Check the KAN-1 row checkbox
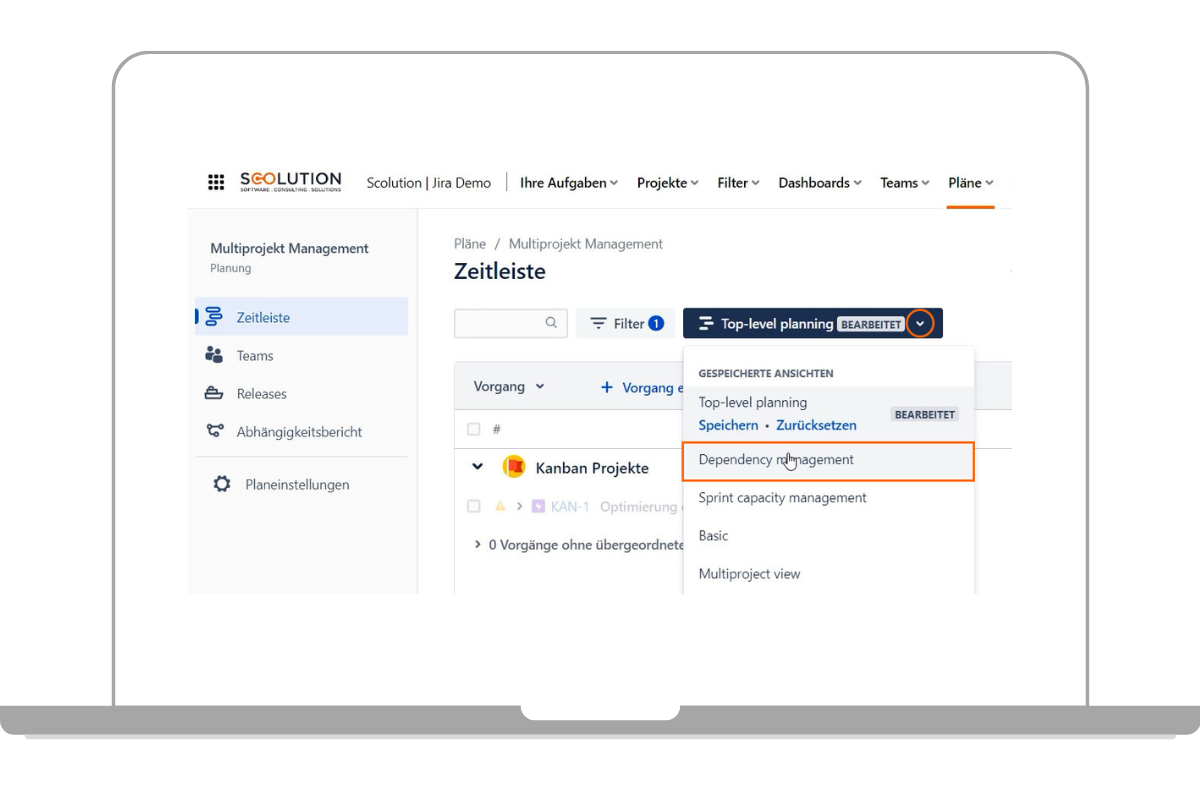The width and height of the screenshot is (1200, 790). [x=474, y=506]
